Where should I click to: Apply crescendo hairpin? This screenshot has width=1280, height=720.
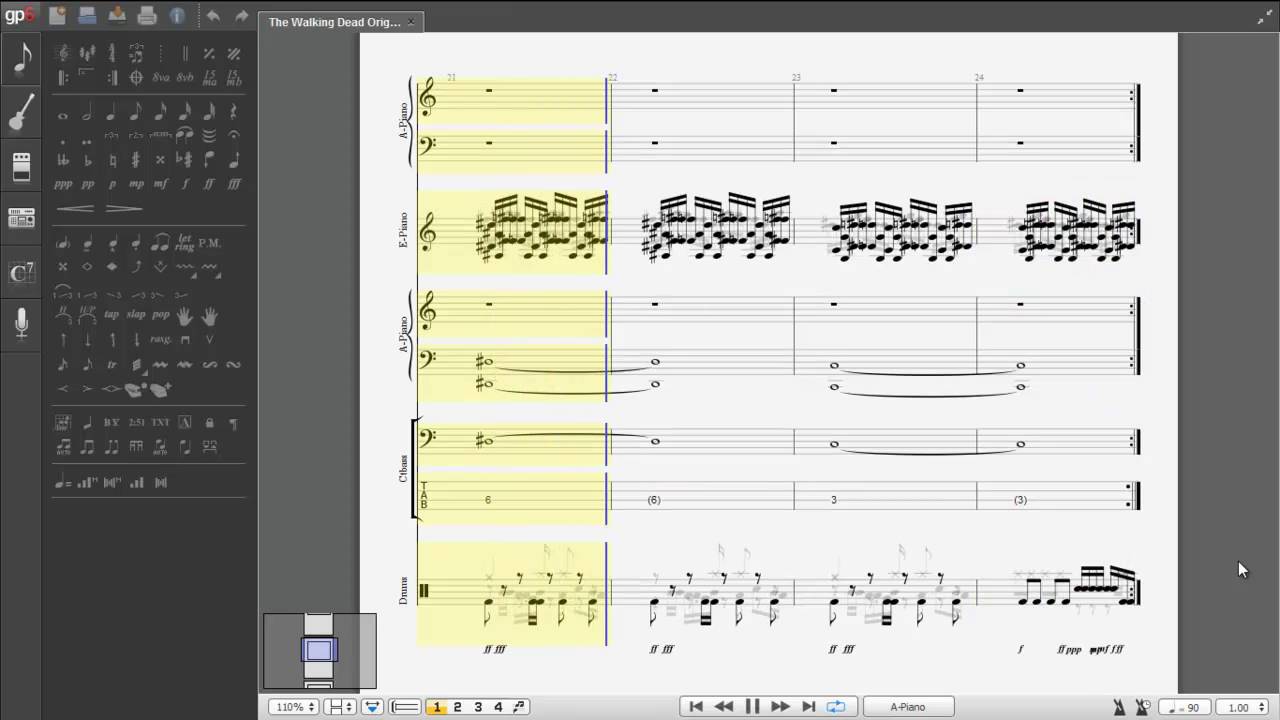click(x=77, y=208)
